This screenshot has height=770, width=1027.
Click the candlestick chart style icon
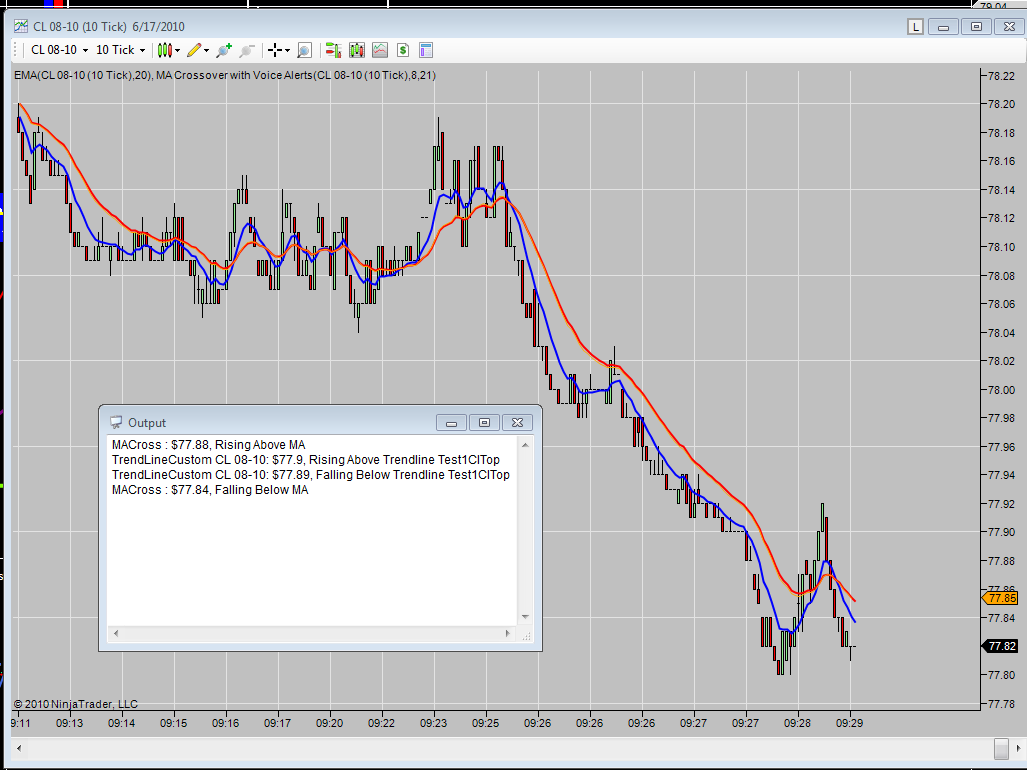pos(164,50)
